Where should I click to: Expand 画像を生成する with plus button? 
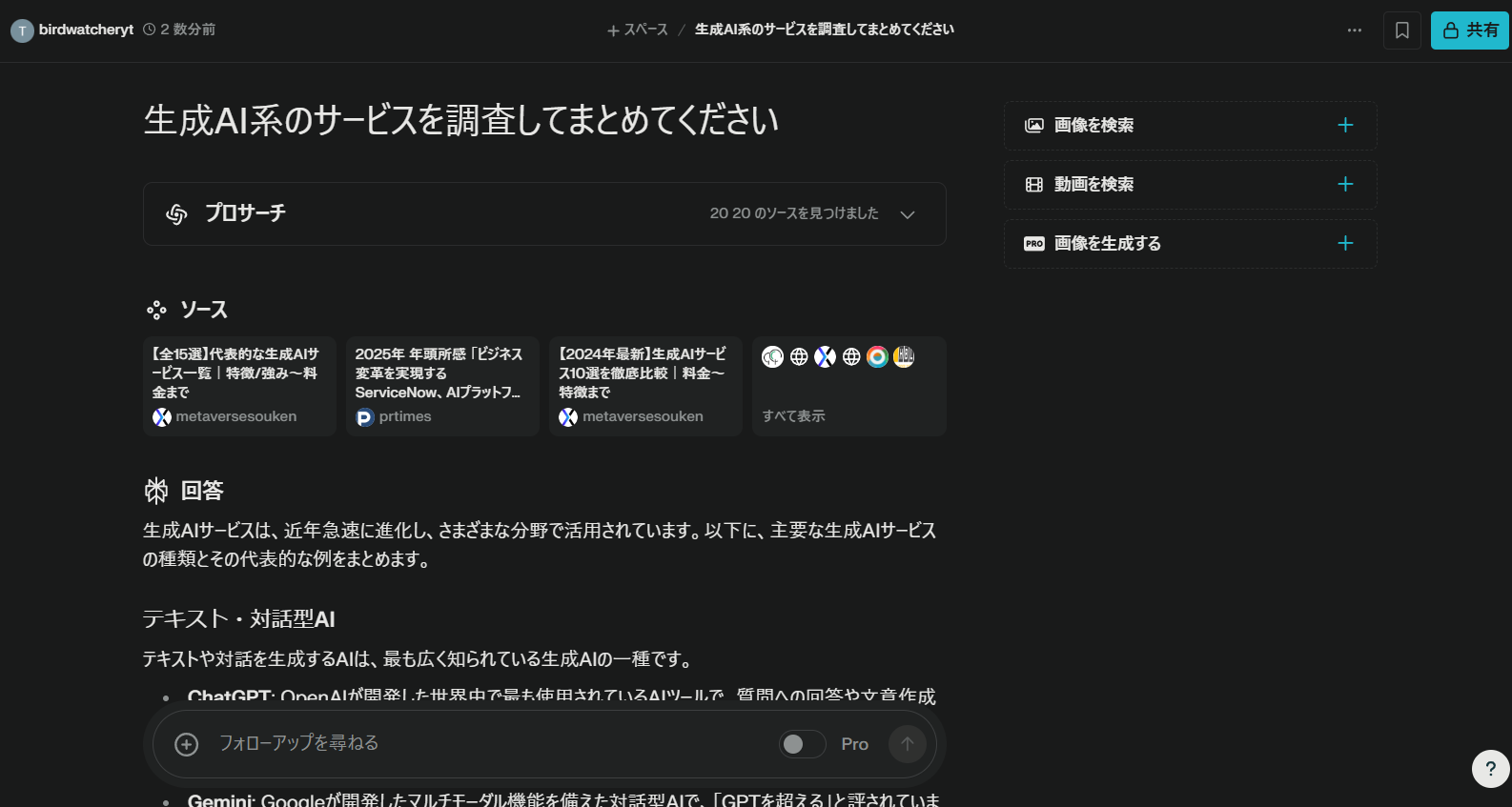(x=1345, y=243)
